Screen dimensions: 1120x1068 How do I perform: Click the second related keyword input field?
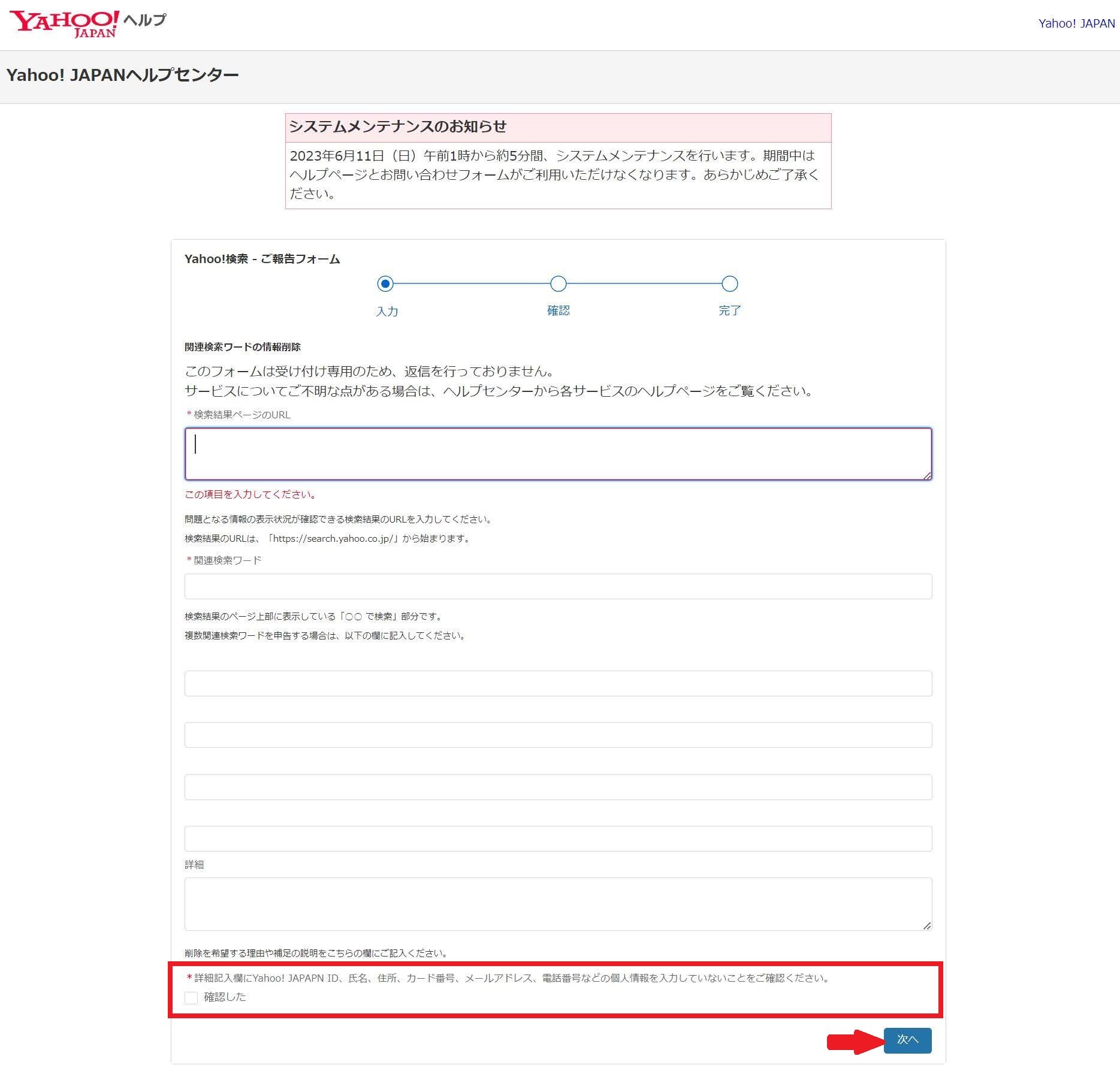tap(557, 683)
